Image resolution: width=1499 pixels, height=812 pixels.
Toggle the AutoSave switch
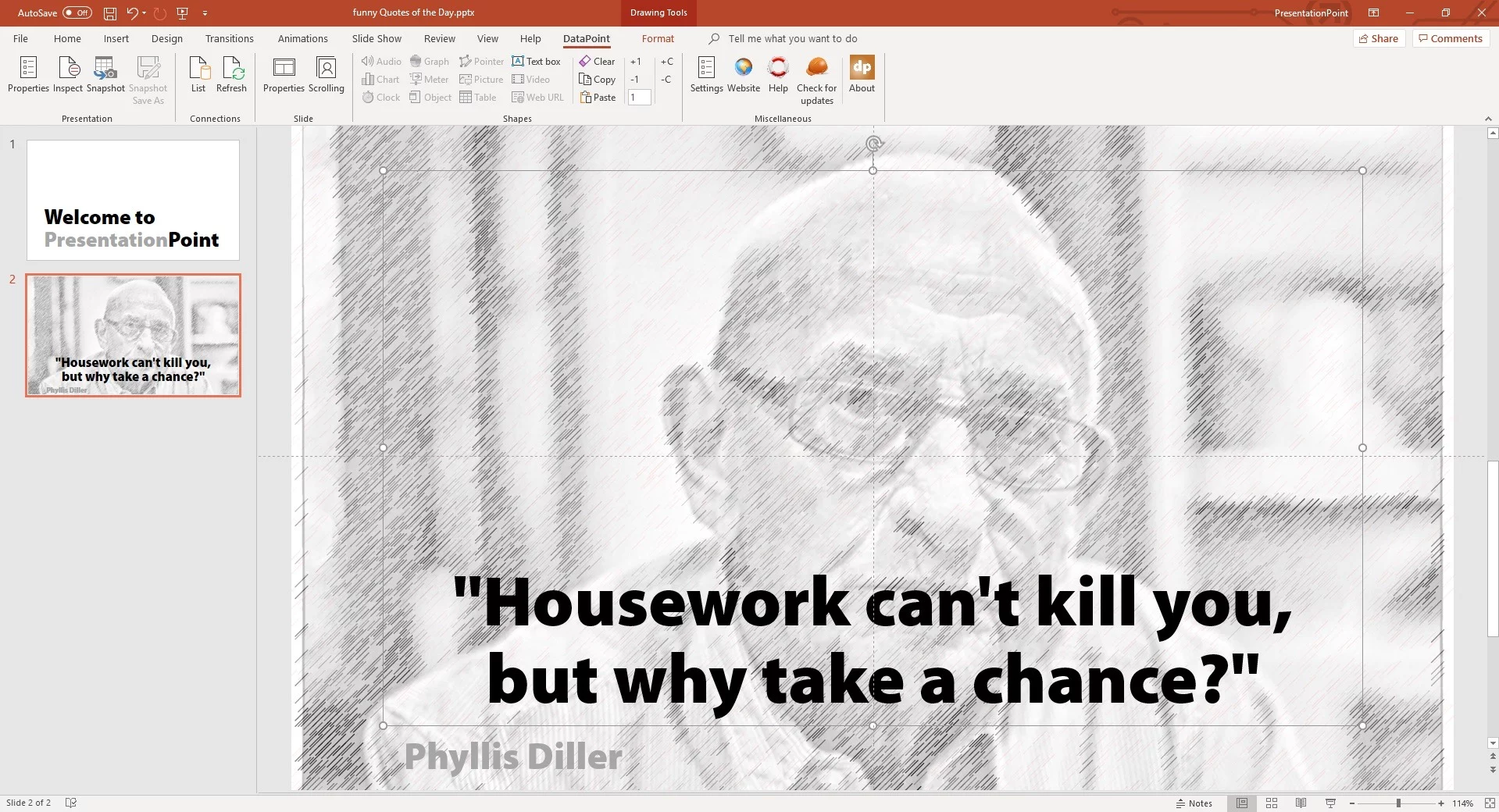tap(77, 12)
